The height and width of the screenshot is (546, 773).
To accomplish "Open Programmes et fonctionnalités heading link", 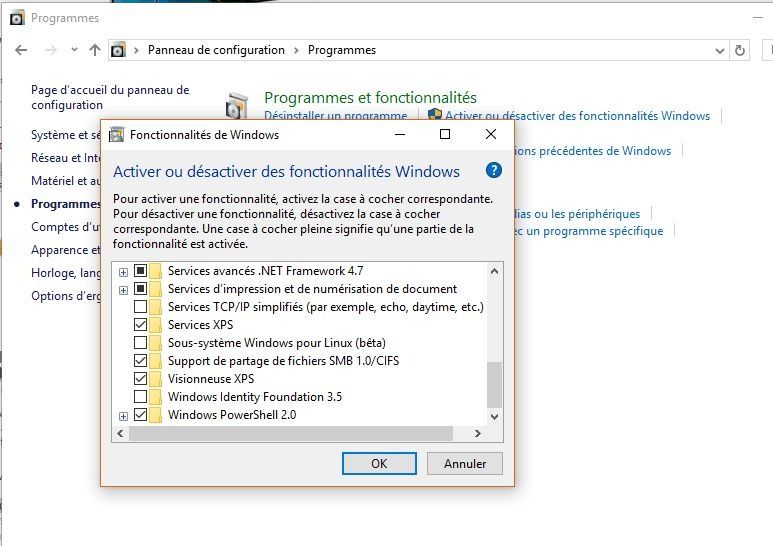I will click(x=370, y=98).
